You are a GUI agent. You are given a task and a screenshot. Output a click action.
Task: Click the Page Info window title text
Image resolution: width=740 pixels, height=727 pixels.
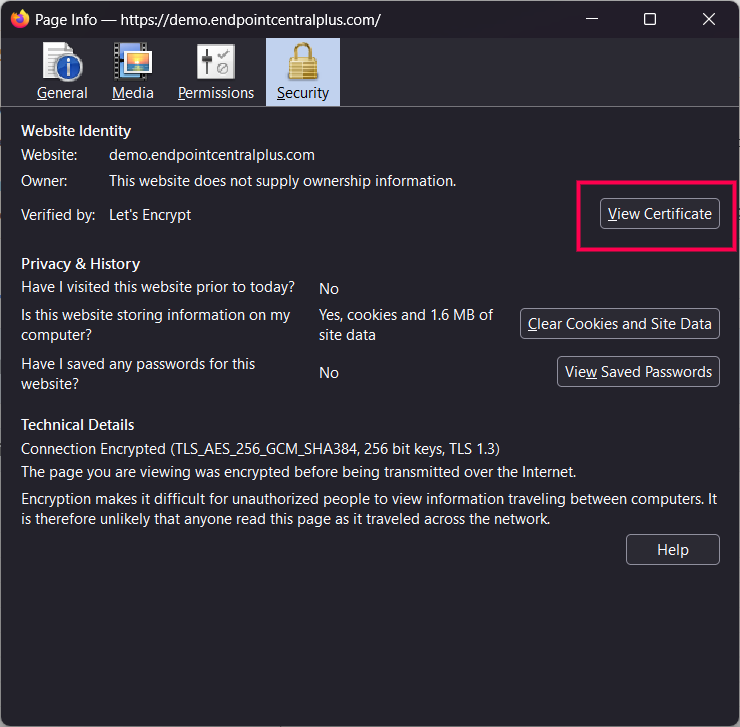pyautogui.click(x=208, y=20)
